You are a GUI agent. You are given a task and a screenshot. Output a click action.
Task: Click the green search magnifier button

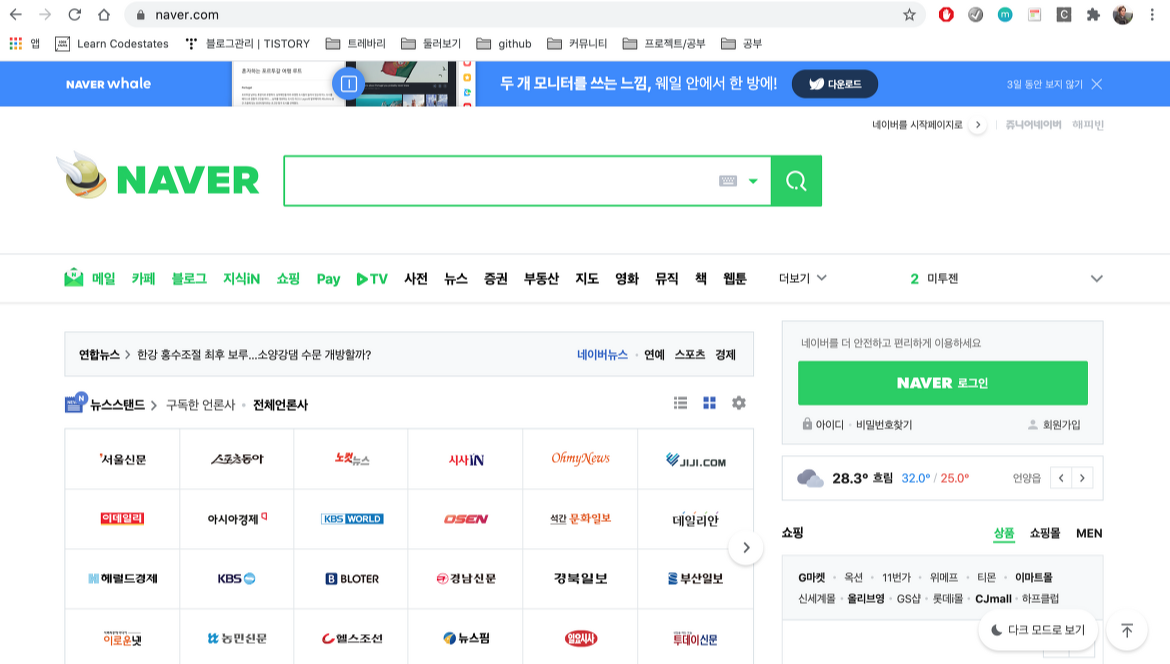pyautogui.click(x=796, y=181)
